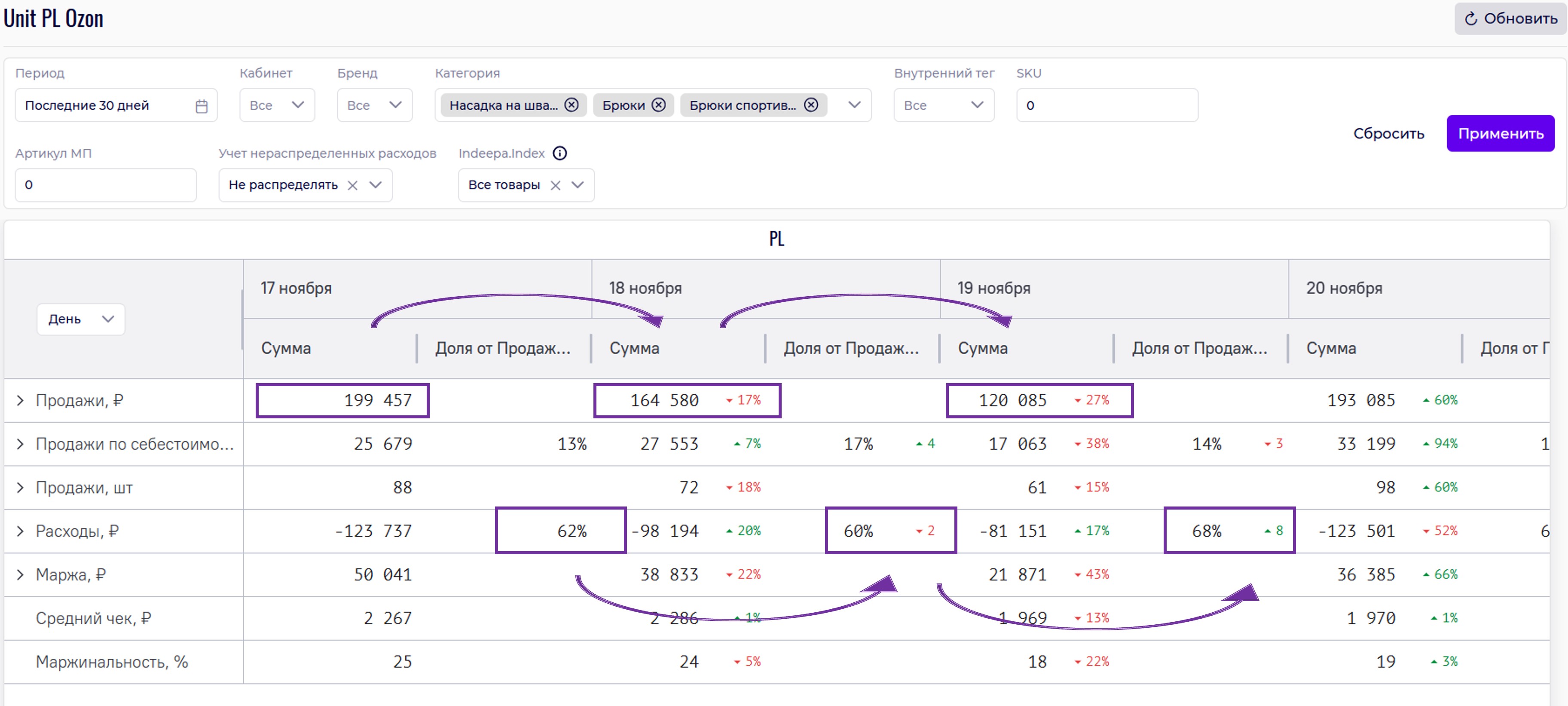Remove the Брюки спортив... category tag
The height and width of the screenshot is (706, 1568).
tap(811, 105)
